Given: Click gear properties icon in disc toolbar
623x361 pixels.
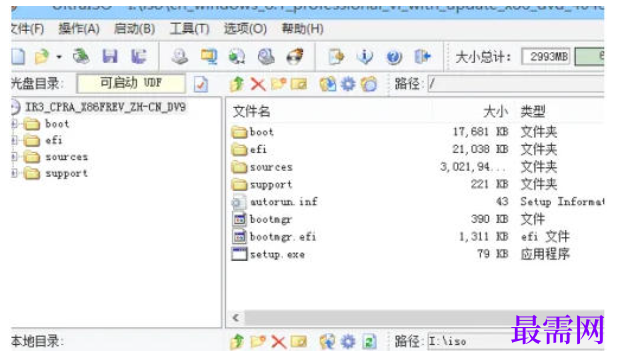Looking at the screenshot, I should coord(348,84).
